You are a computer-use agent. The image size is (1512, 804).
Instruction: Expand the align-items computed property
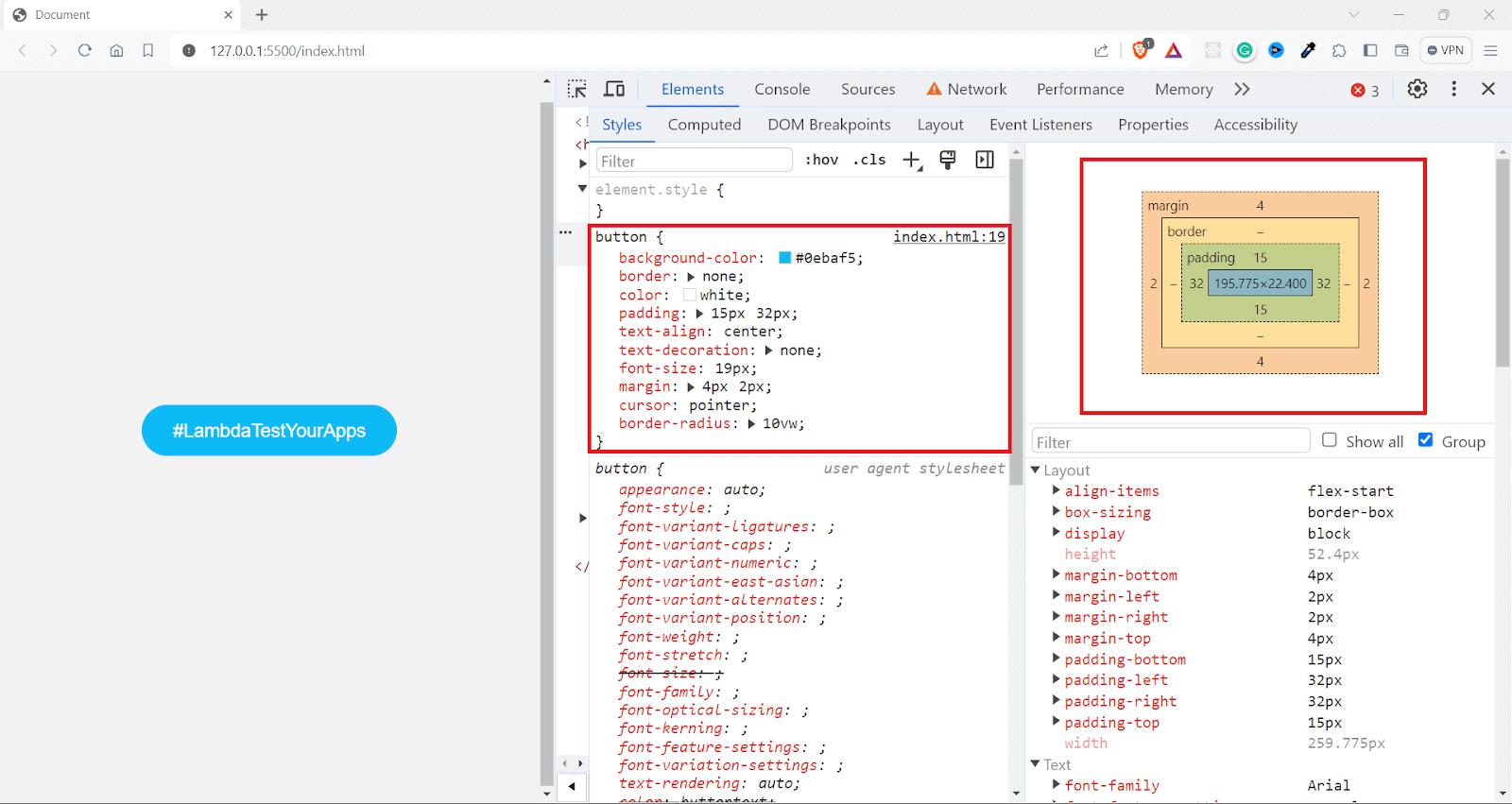click(x=1057, y=490)
